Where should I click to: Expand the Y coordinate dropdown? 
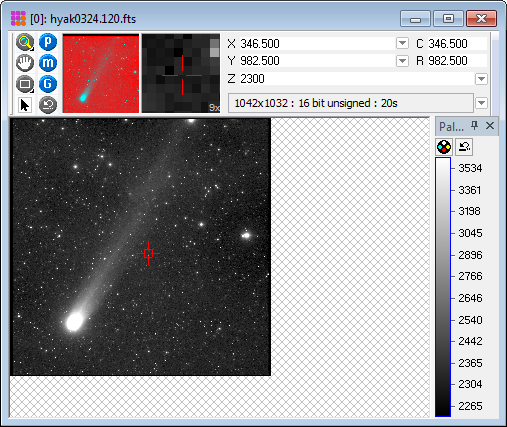402,61
